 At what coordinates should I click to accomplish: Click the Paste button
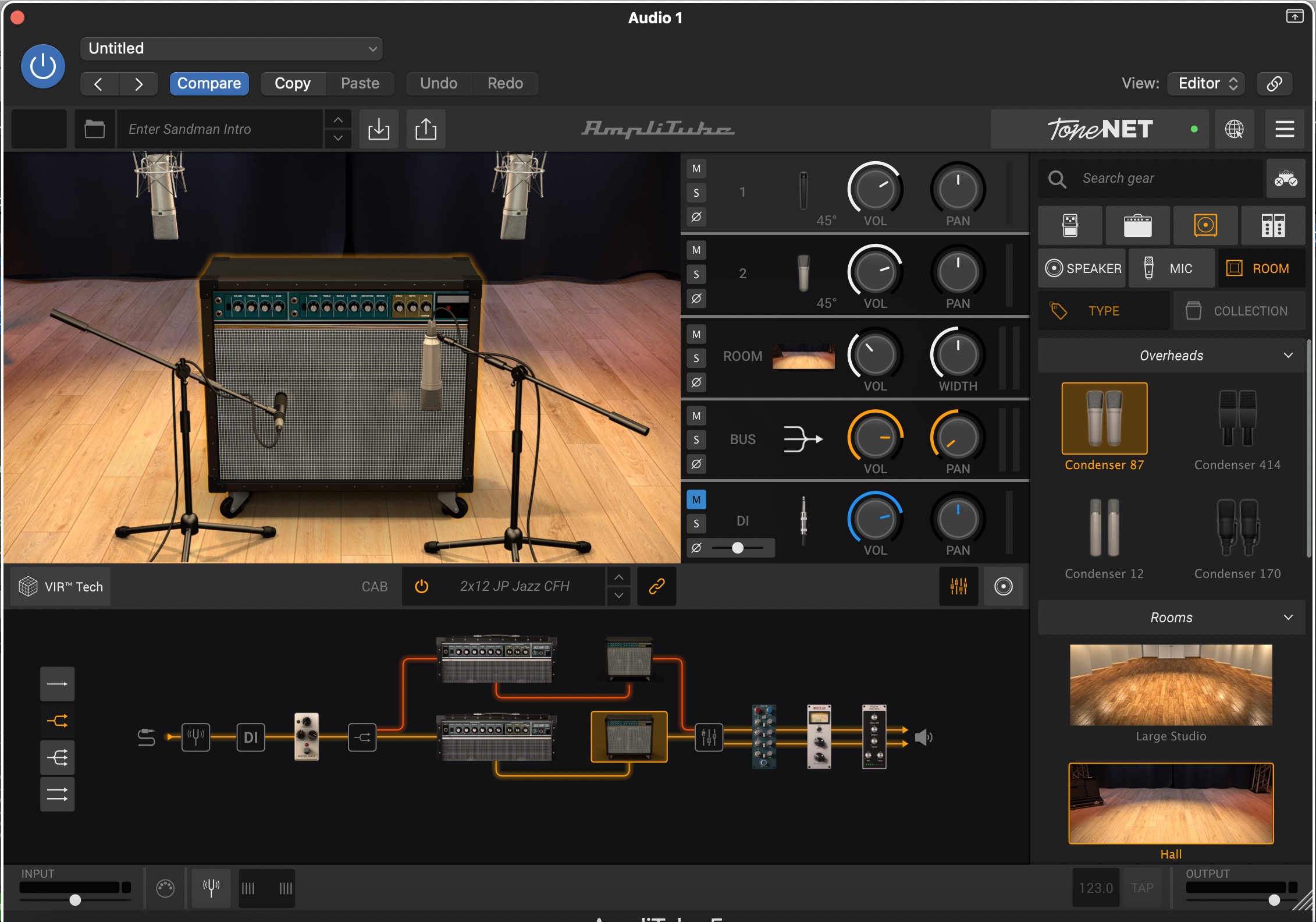[x=360, y=83]
